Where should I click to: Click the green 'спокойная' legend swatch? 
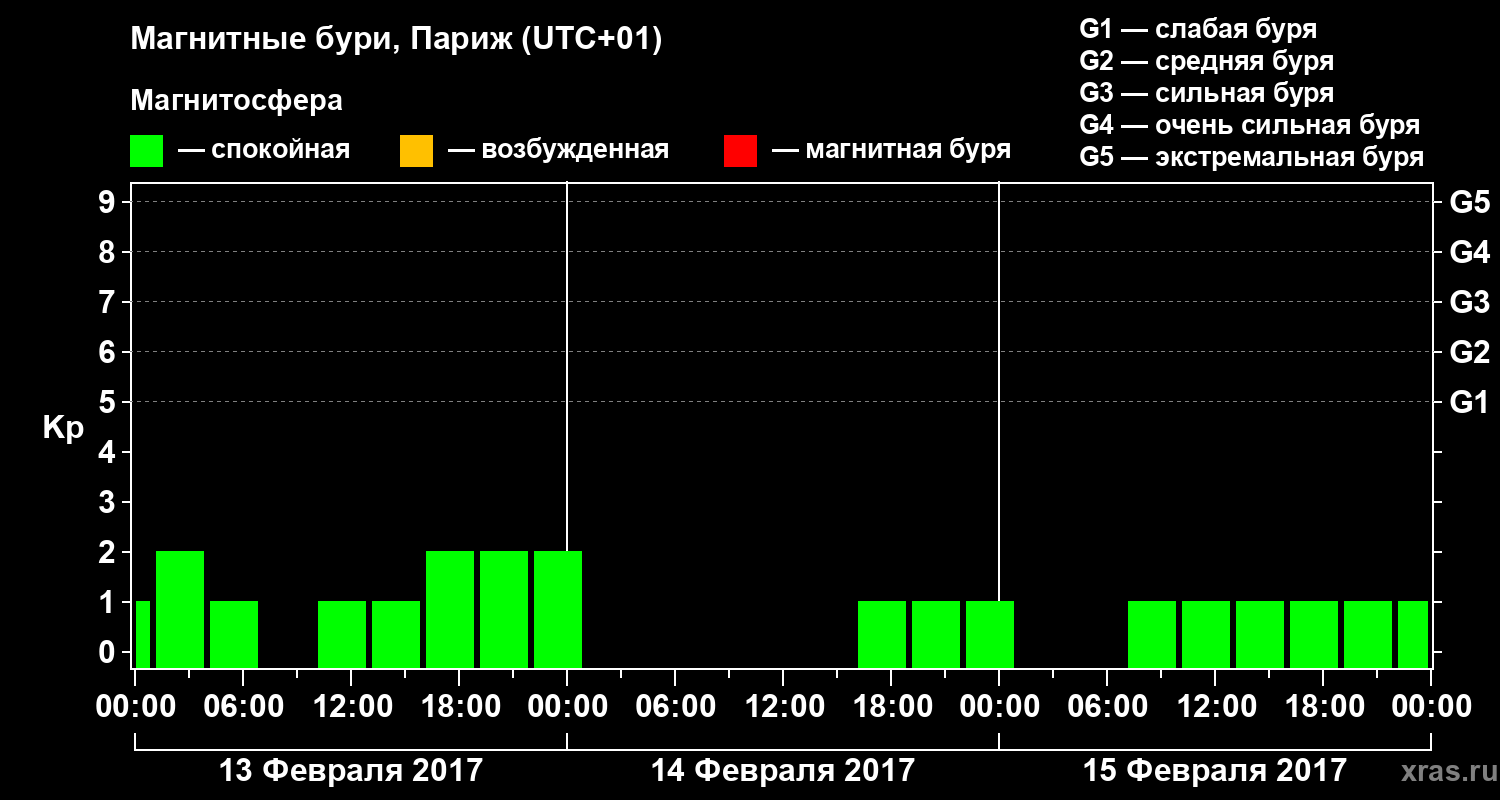147,151
